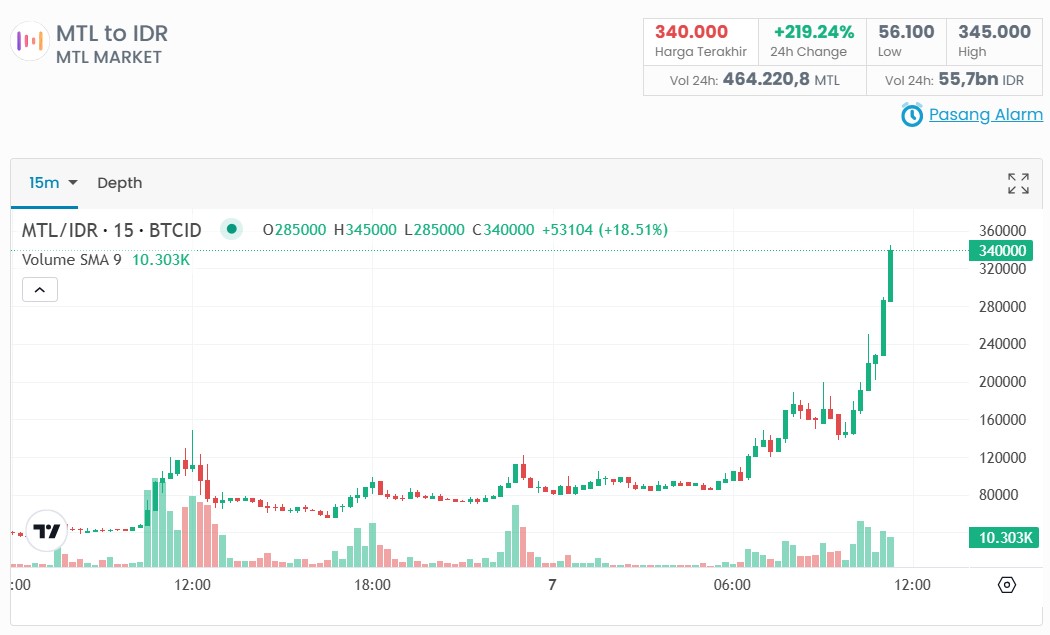The height and width of the screenshot is (635, 1050).
Task: Click the 340.000 Harga Terakhir value
Action: 691,31
